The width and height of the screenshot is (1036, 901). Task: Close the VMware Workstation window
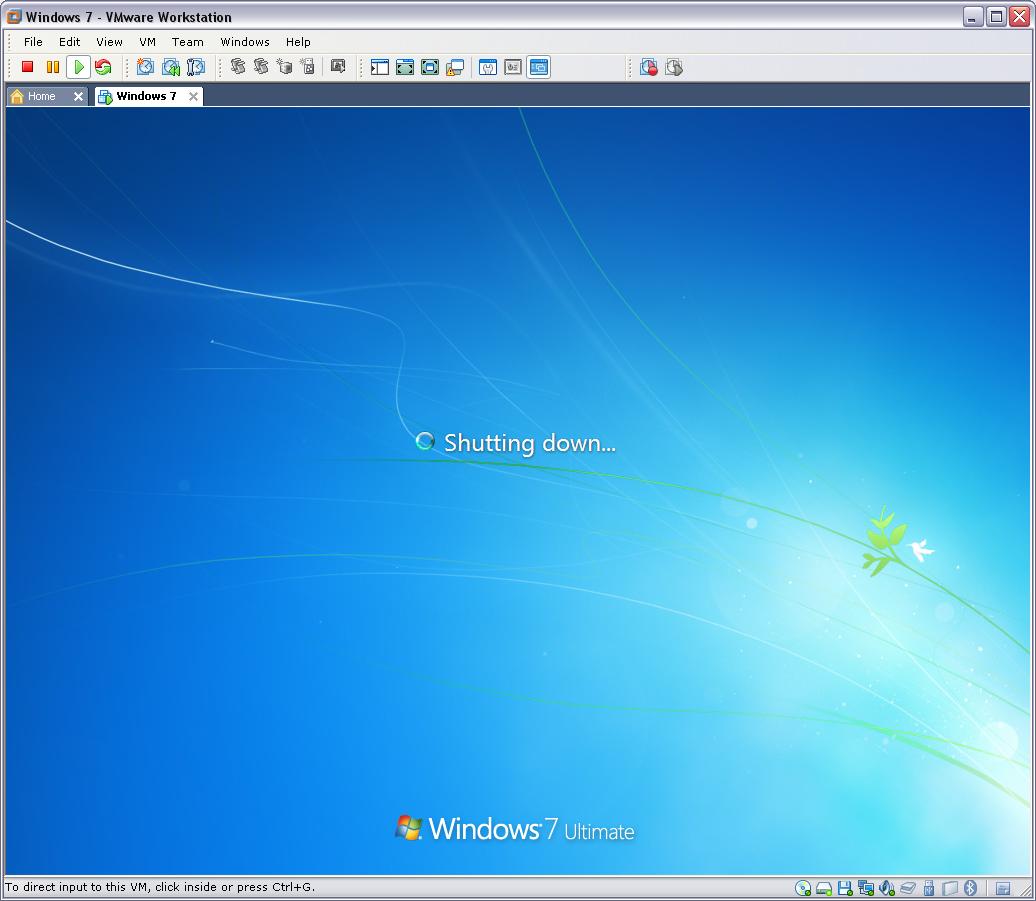point(1019,17)
